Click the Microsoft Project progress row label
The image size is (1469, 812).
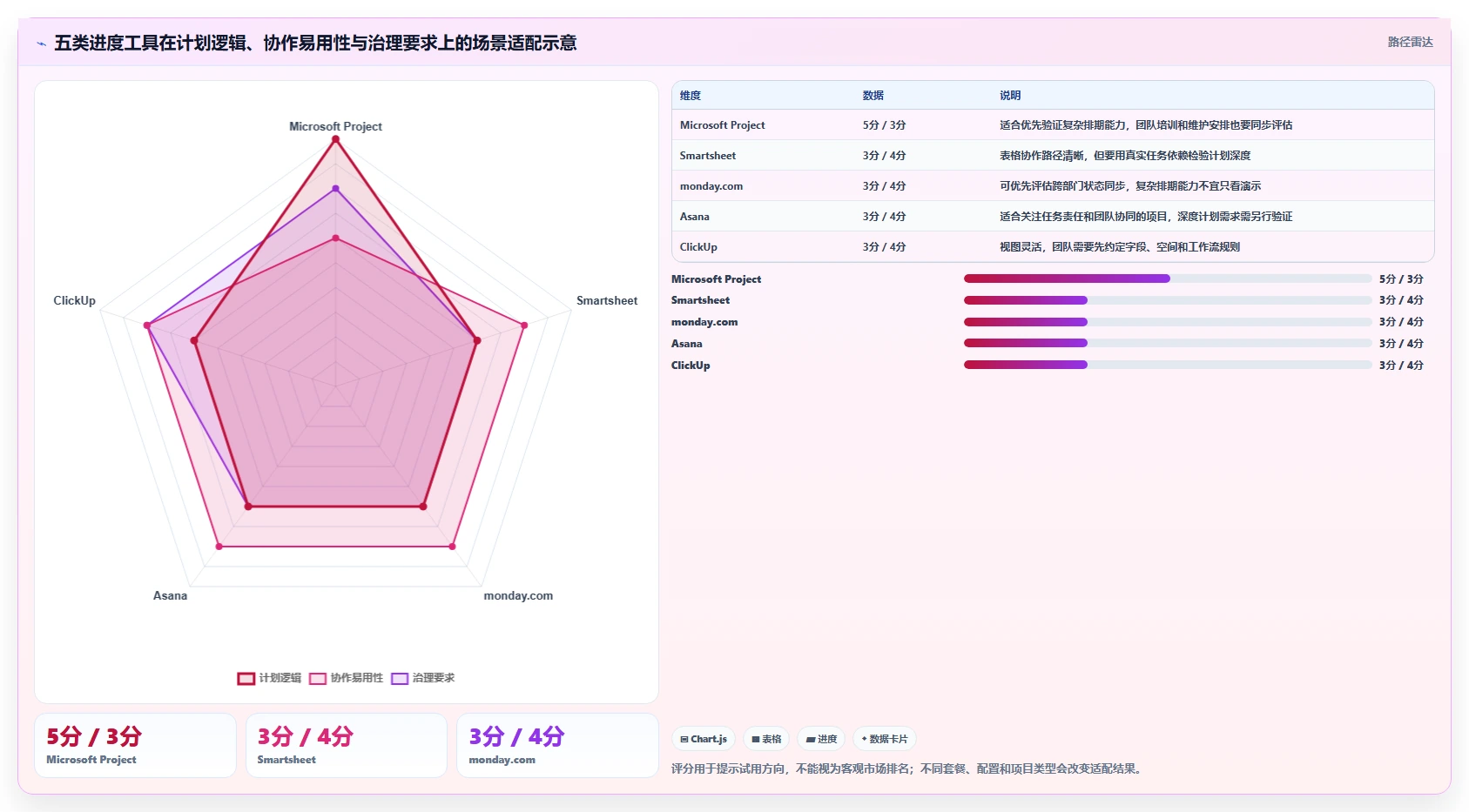click(x=716, y=278)
